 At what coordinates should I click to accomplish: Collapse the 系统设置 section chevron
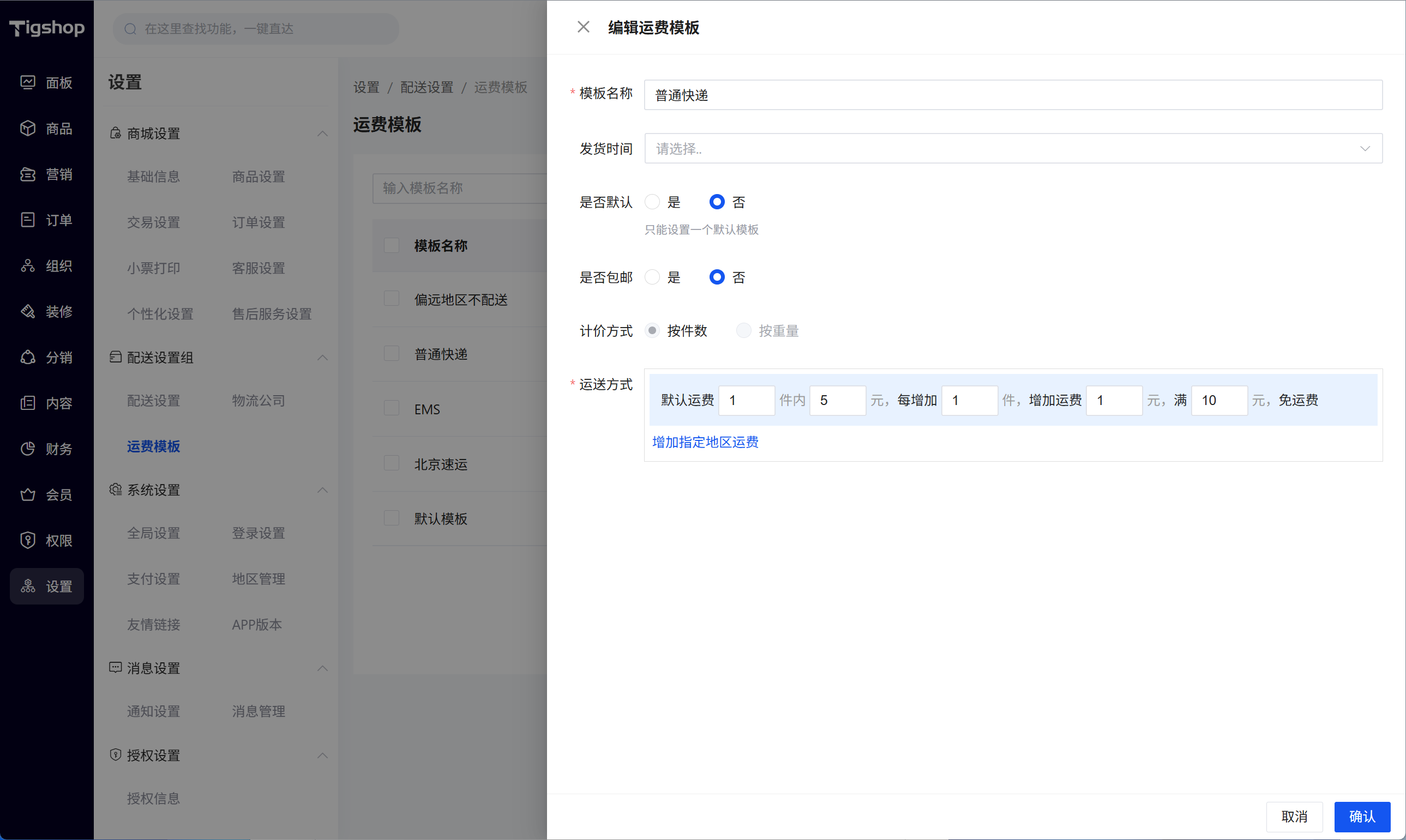[x=323, y=490]
